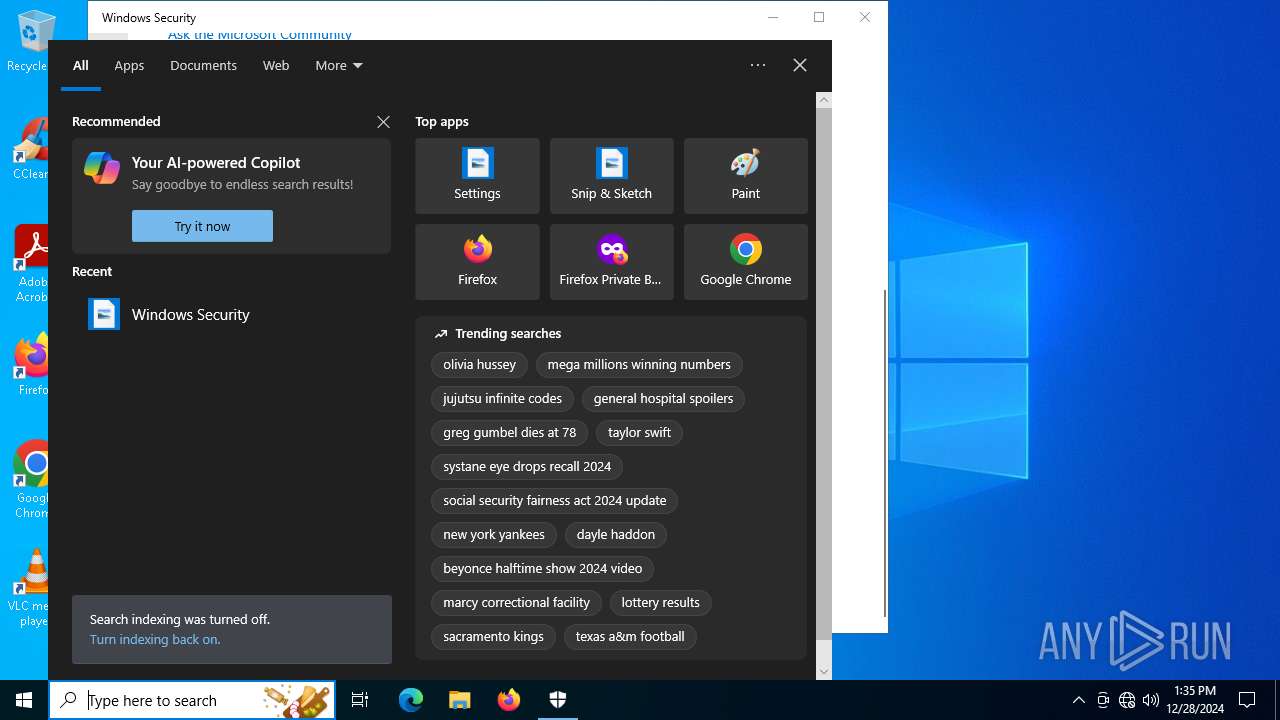Image resolution: width=1280 pixels, height=720 pixels.
Task: Open network icon in system tray
Action: [x=1127, y=700]
